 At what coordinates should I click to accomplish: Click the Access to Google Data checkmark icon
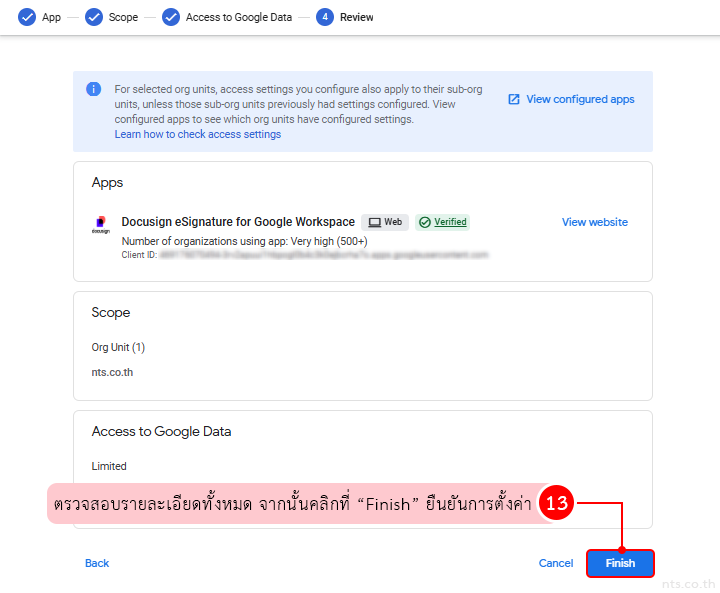(x=171, y=17)
